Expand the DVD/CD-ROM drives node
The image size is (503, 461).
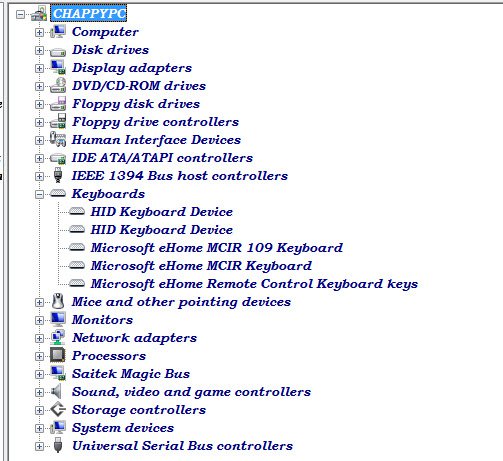pyautogui.click(x=39, y=86)
